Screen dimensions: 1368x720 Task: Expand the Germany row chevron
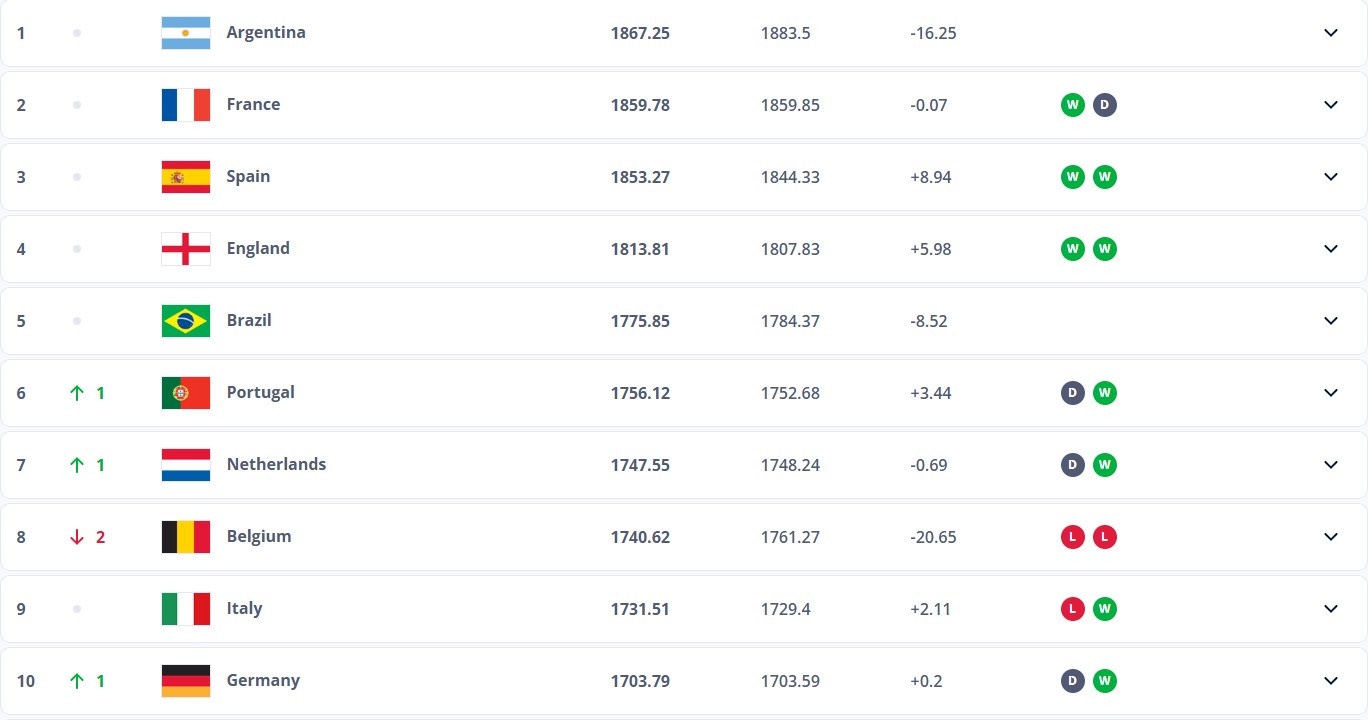click(1331, 681)
